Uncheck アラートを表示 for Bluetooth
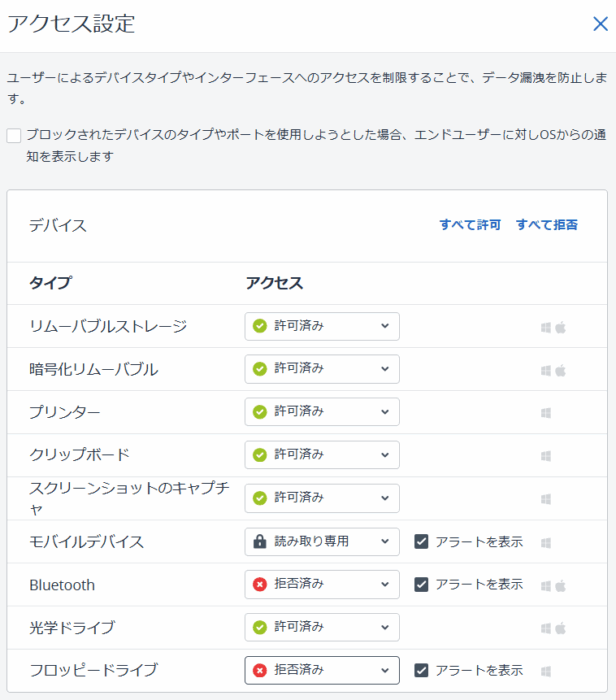 click(x=421, y=584)
